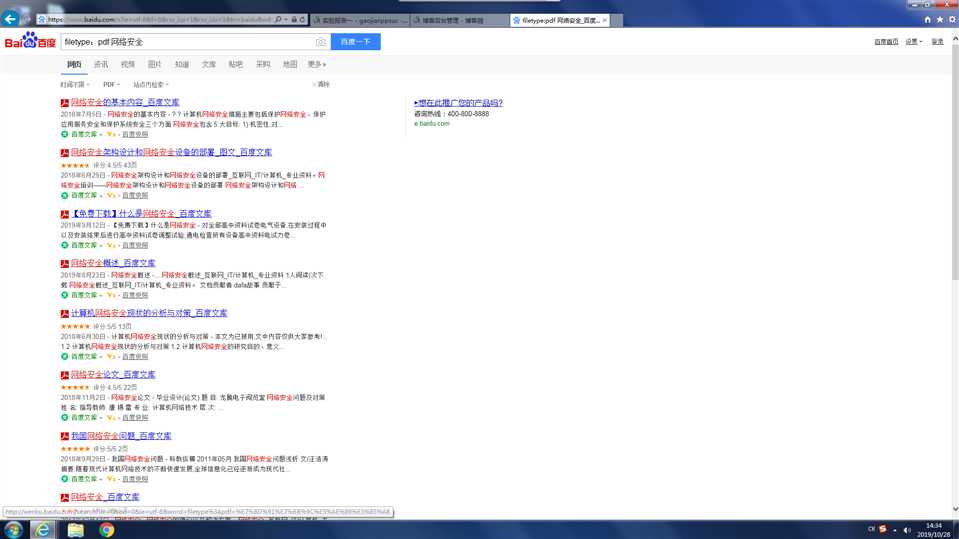The width and height of the screenshot is (959, 539).
Task: Click PDF icon beside 网络安全的基本内容 result
Action: pyautogui.click(x=64, y=103)
